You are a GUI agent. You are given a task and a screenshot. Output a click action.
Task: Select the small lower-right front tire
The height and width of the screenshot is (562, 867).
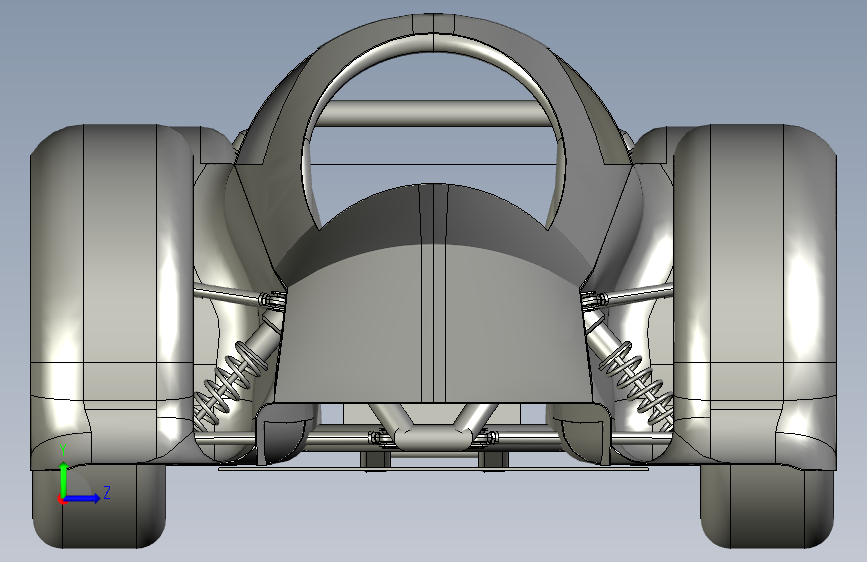(767, 506)
